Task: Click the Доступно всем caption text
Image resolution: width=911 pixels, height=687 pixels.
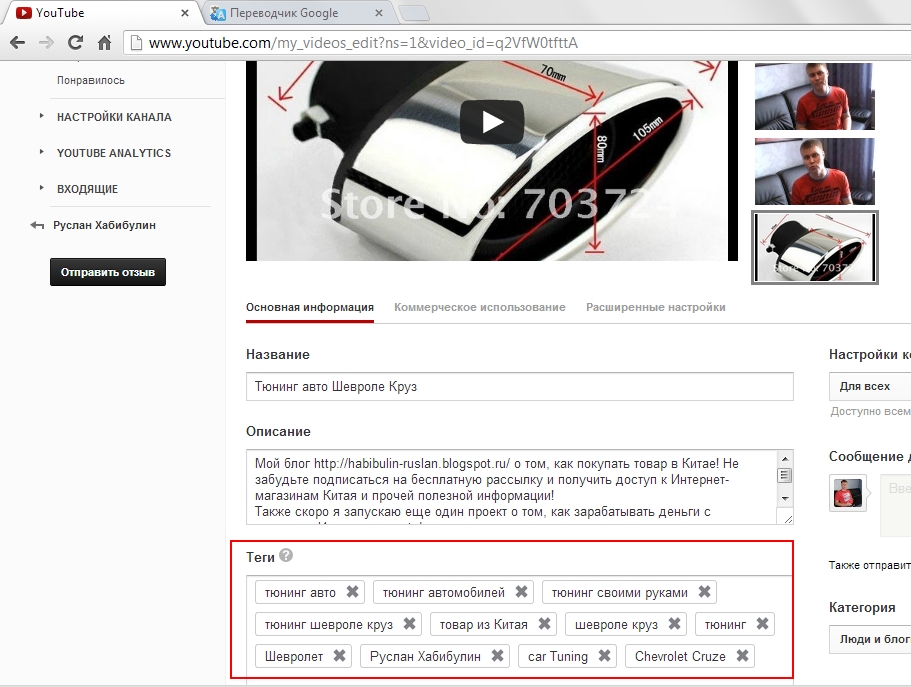Action: click(870, 412)
